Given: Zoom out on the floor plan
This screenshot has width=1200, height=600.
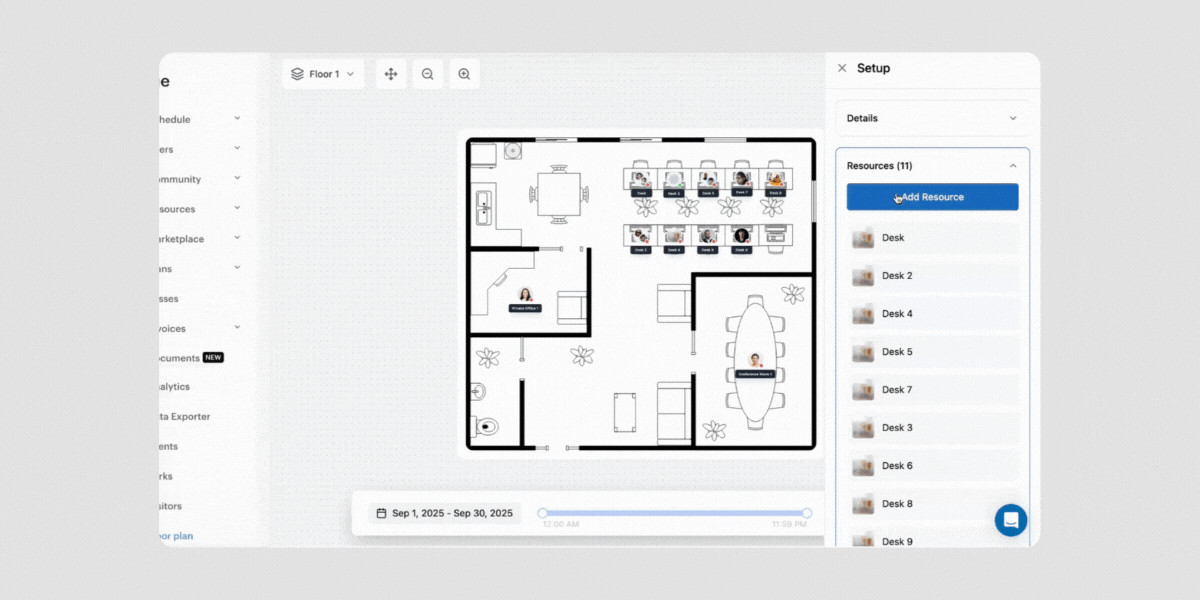Looking at the screenshot, I should 427,73.
